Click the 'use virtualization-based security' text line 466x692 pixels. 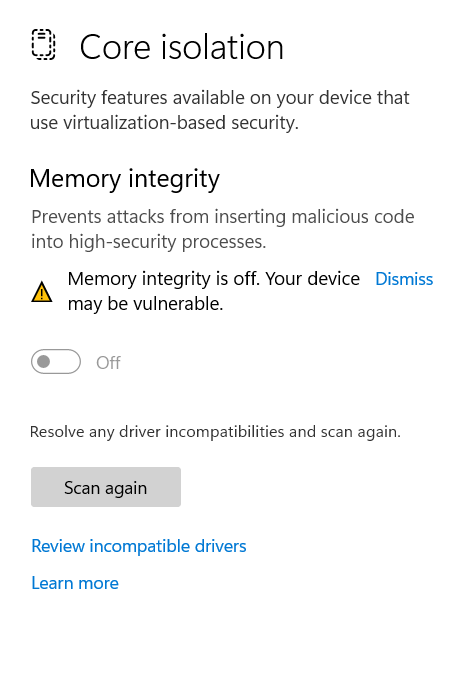coord(164,123)
